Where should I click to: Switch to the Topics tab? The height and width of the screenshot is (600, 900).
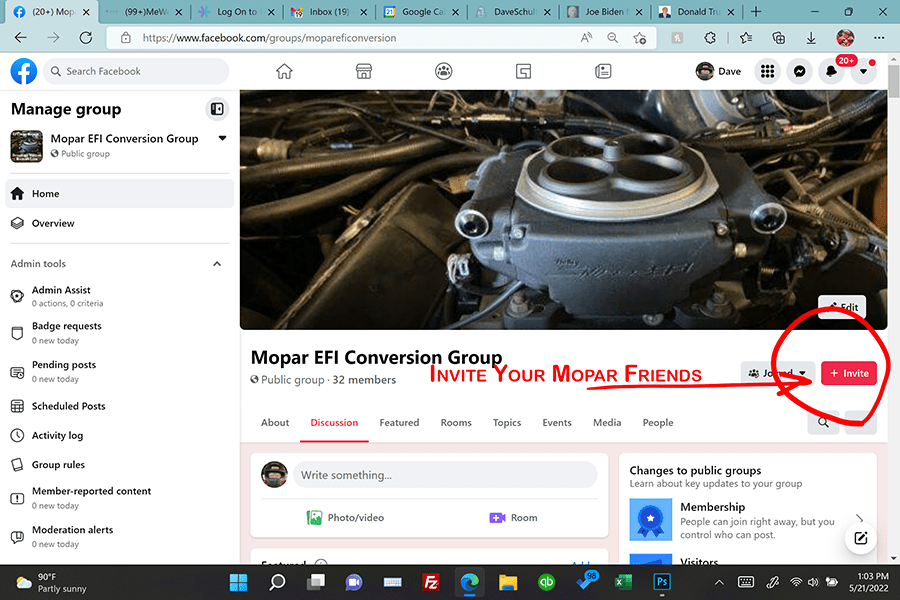(507, 423)
